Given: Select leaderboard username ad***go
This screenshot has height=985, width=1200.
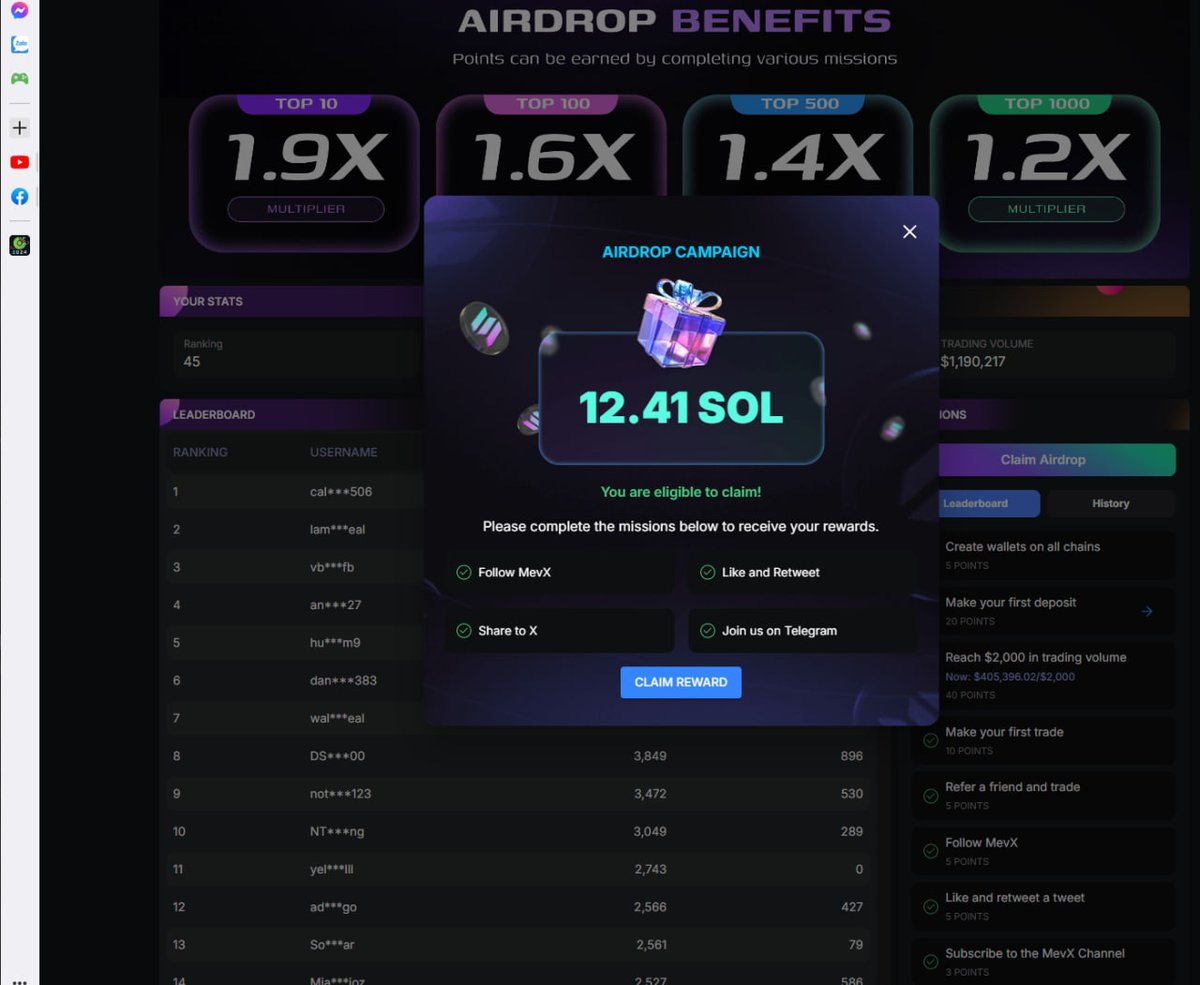Looking at the screenshot, I should pos(333,907).
